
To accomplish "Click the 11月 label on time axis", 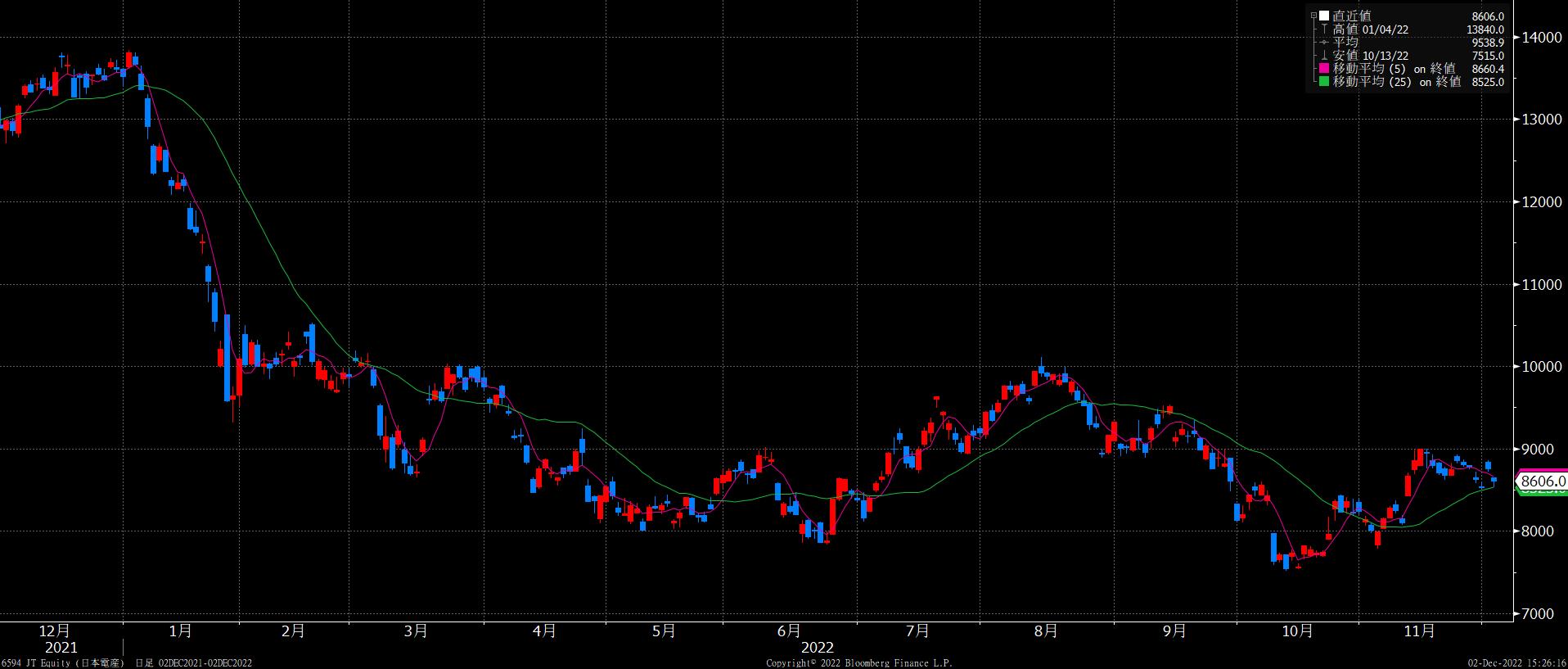I will pyautogui.click(x=1419, y=631).
